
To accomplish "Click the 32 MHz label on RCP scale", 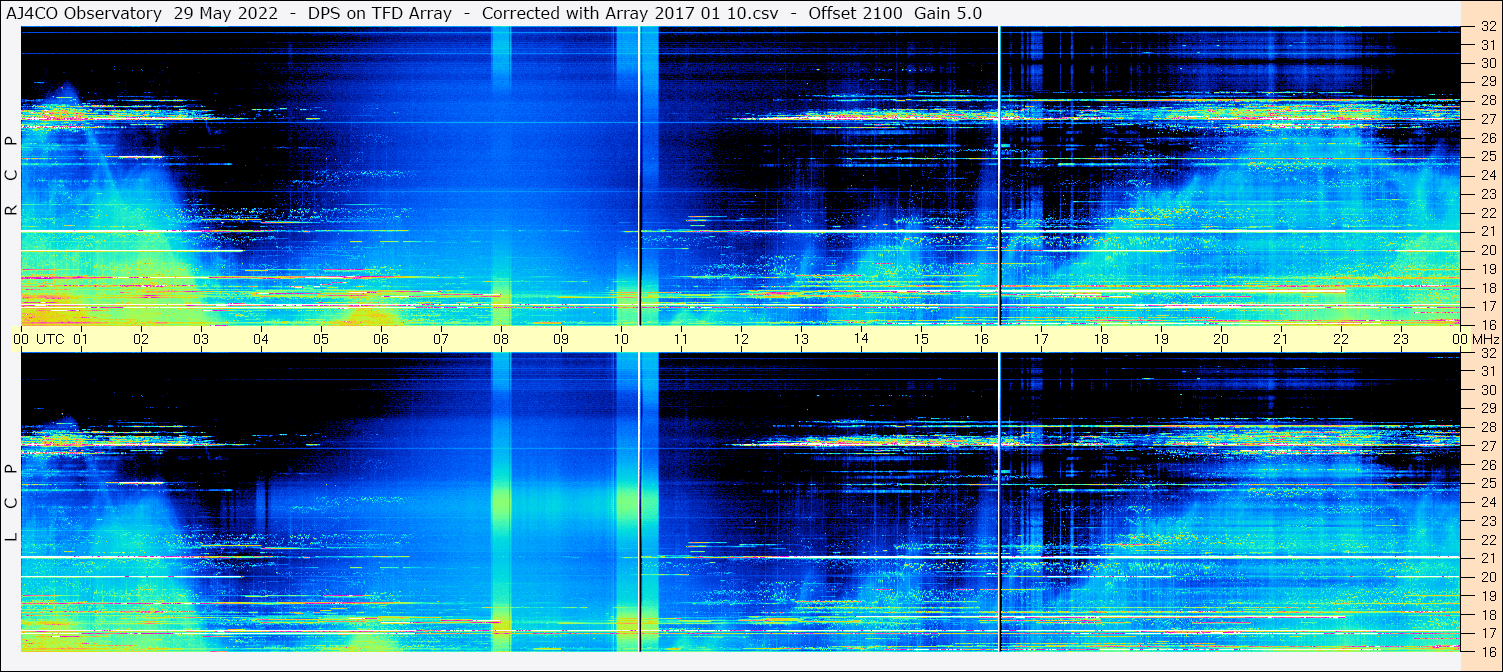I will pos(1487,28).
